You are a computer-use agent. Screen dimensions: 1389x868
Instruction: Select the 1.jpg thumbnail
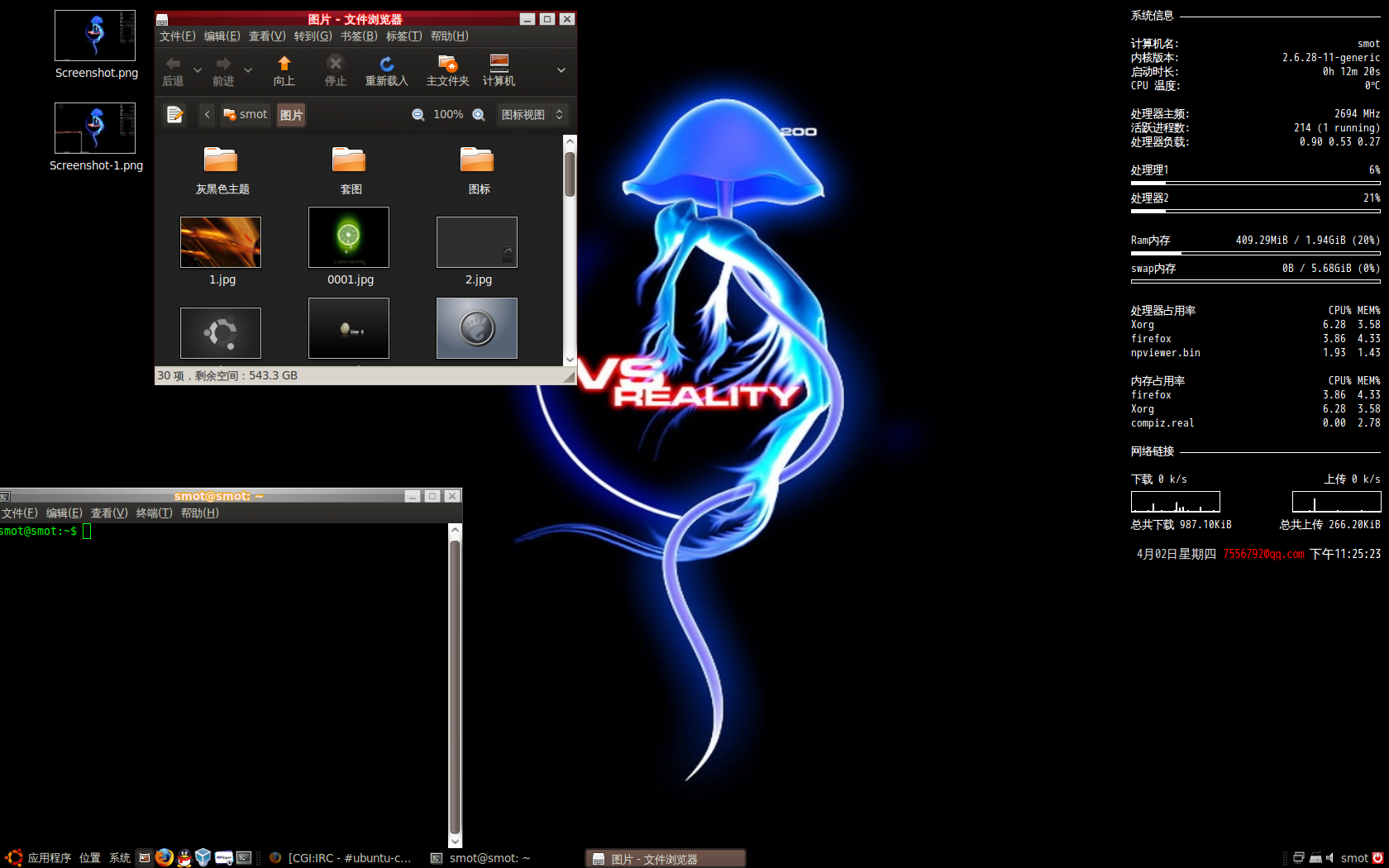221,242
